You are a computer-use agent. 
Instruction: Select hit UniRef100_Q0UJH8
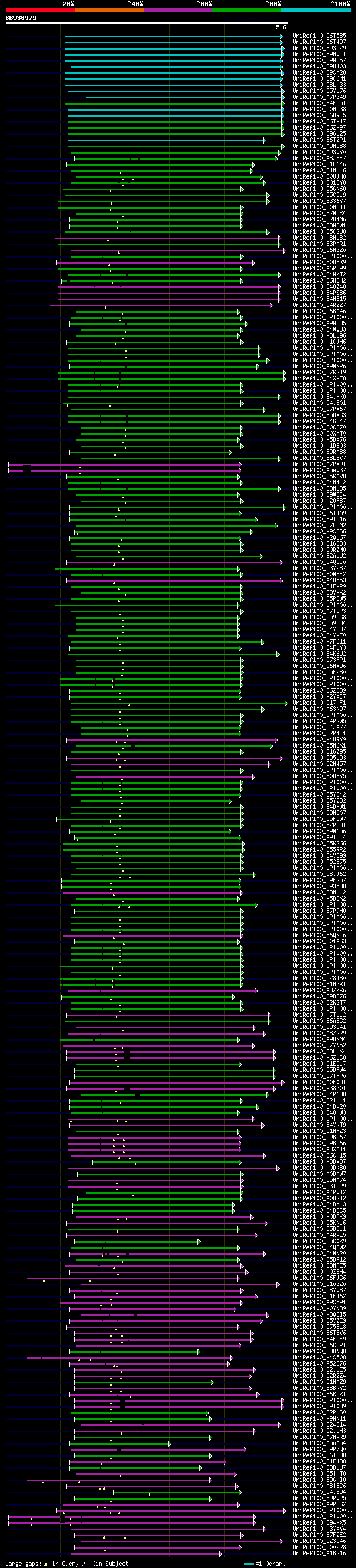(x=319, y=176)
